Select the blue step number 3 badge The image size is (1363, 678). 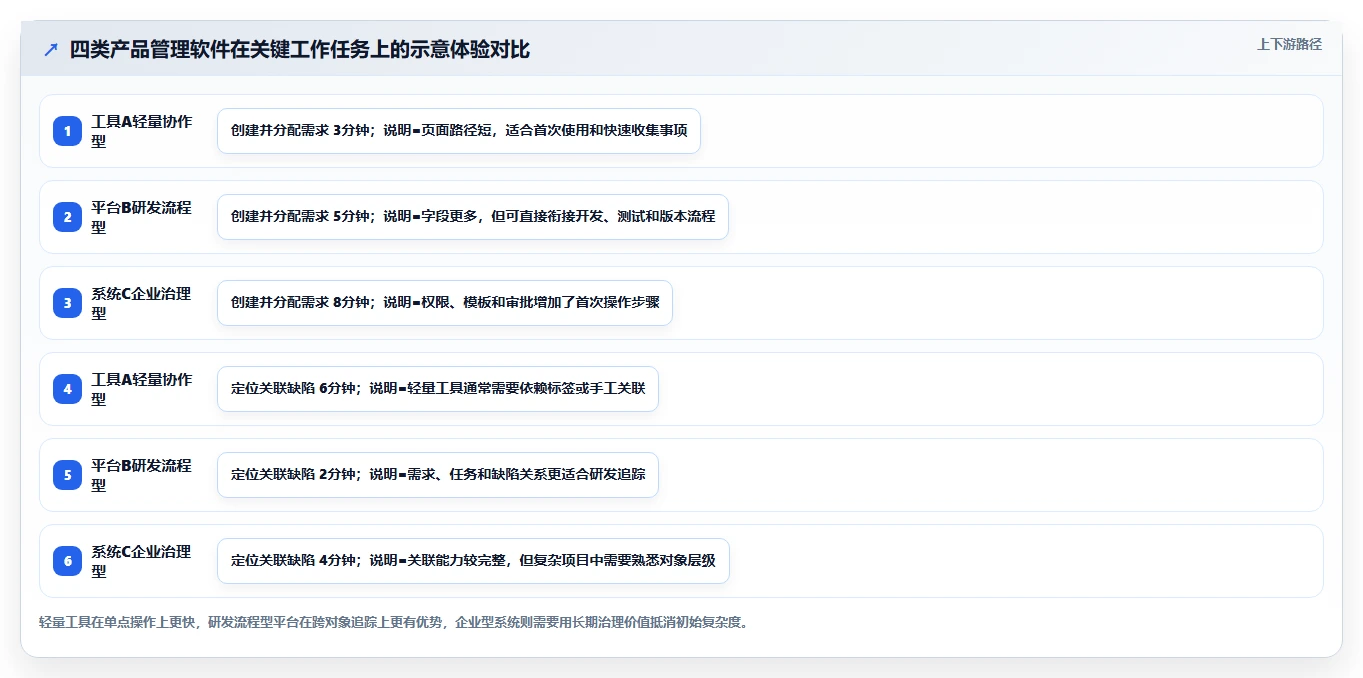point(68,303)
